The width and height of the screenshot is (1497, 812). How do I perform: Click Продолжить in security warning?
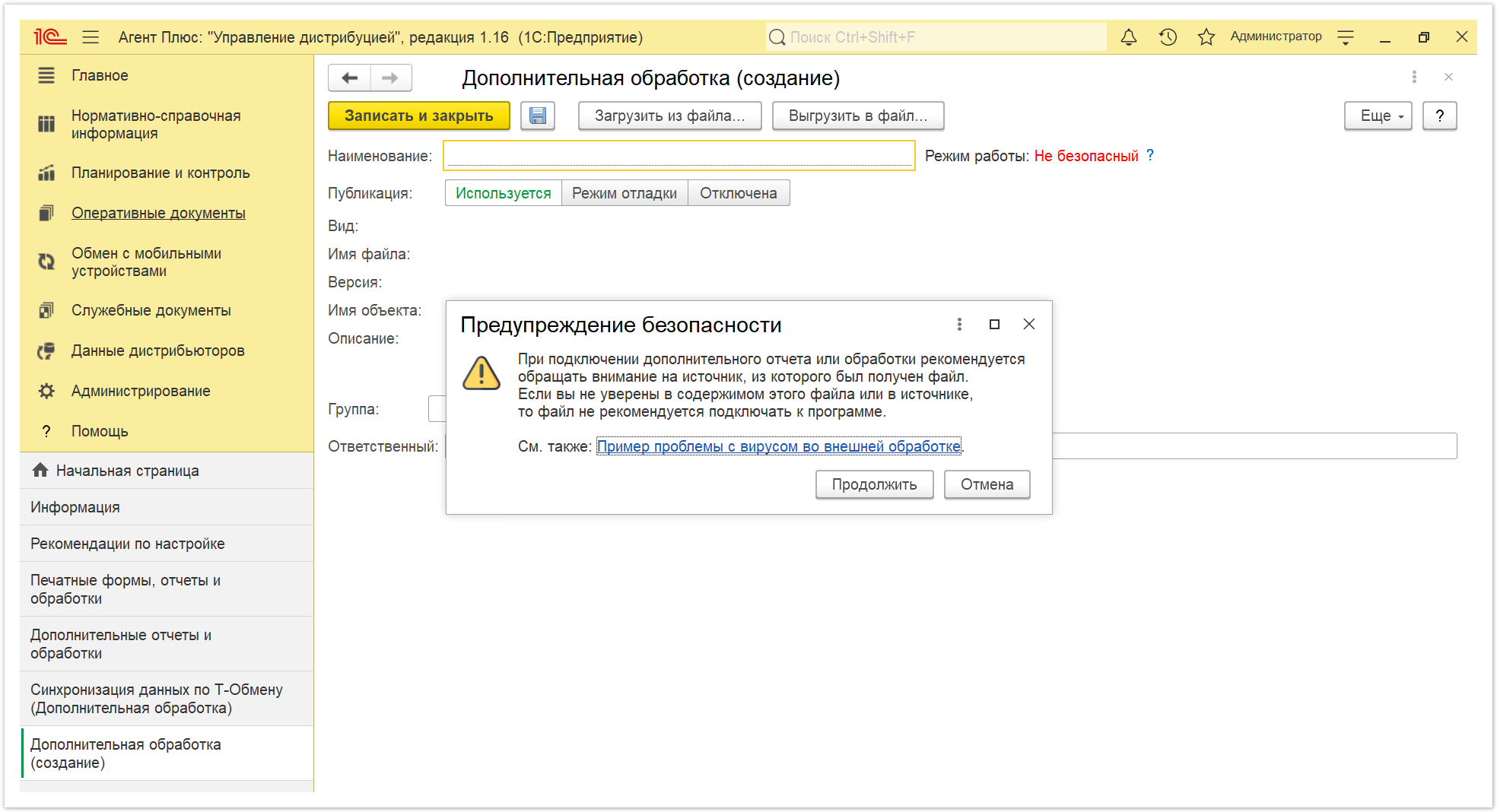pyautogui.click(x=874, y=484)
